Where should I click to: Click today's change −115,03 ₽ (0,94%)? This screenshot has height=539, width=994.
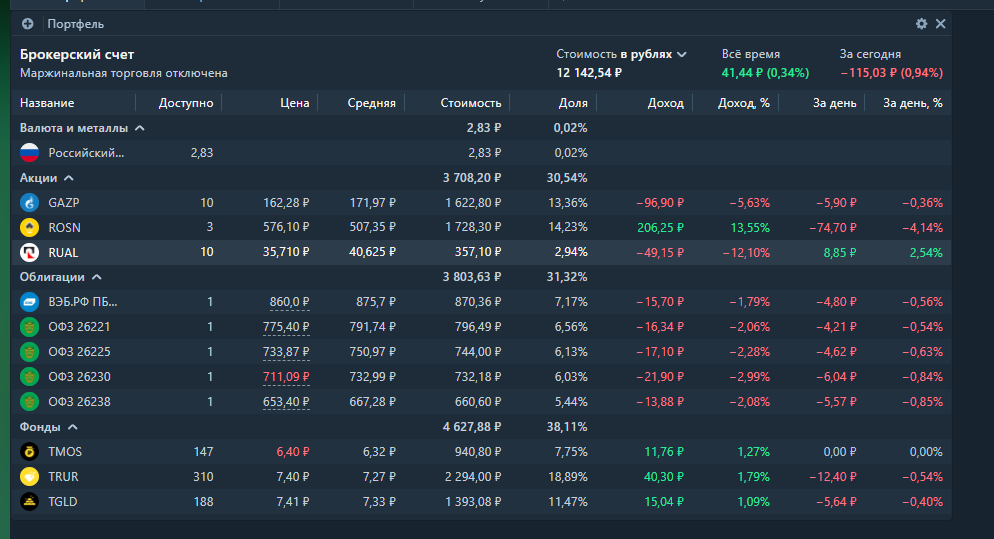[892, 73]
